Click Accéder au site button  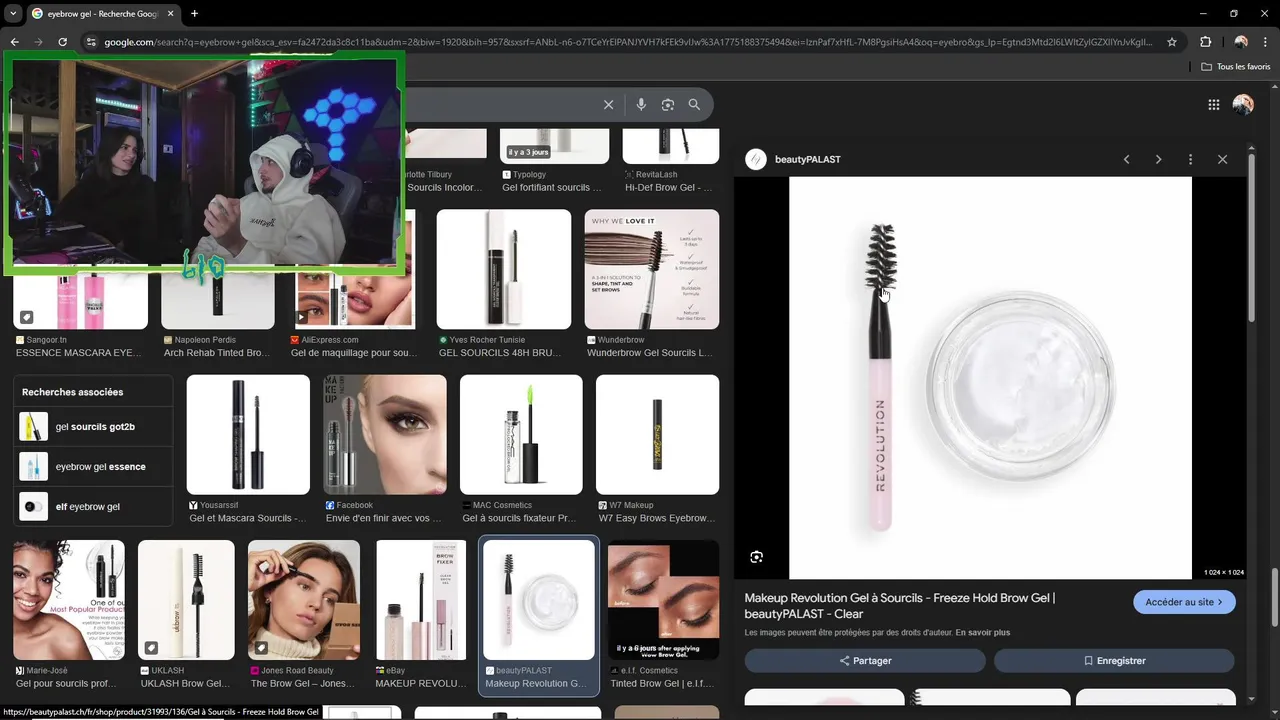(x=1184, y=602)
